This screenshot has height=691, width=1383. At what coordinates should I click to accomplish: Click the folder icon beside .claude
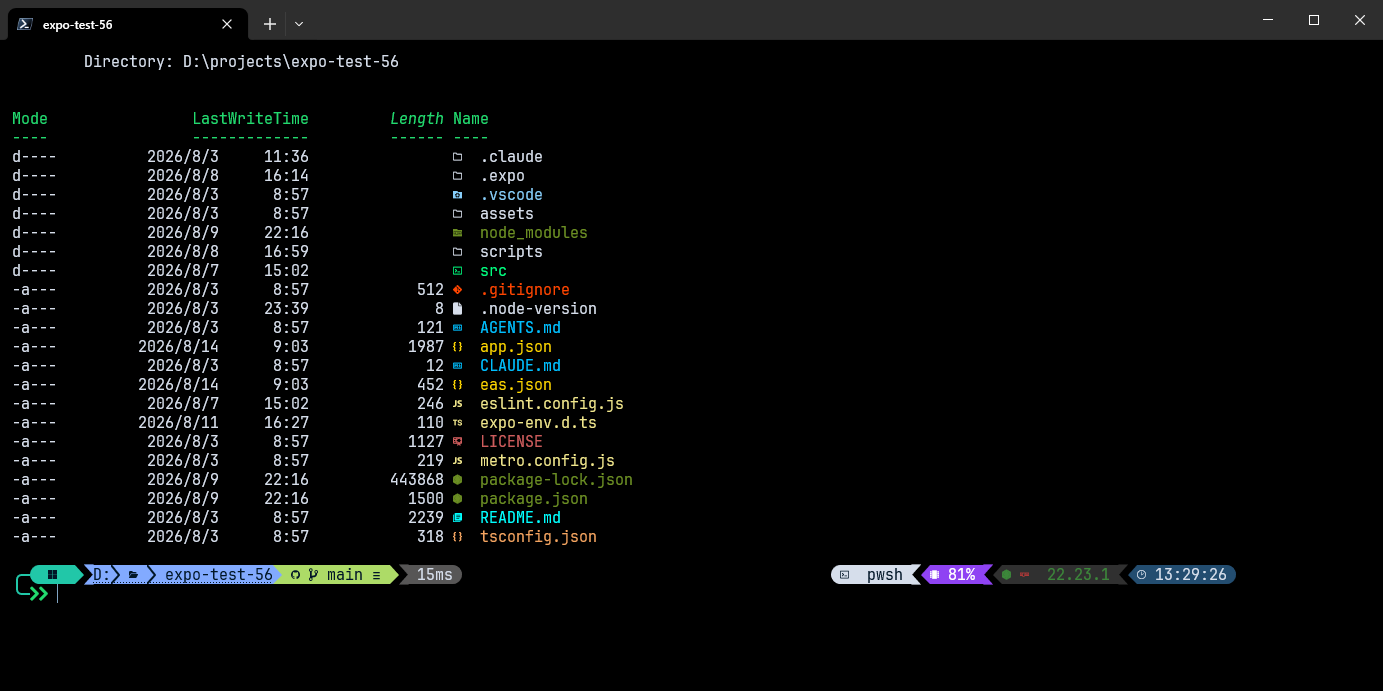(457, 157)
